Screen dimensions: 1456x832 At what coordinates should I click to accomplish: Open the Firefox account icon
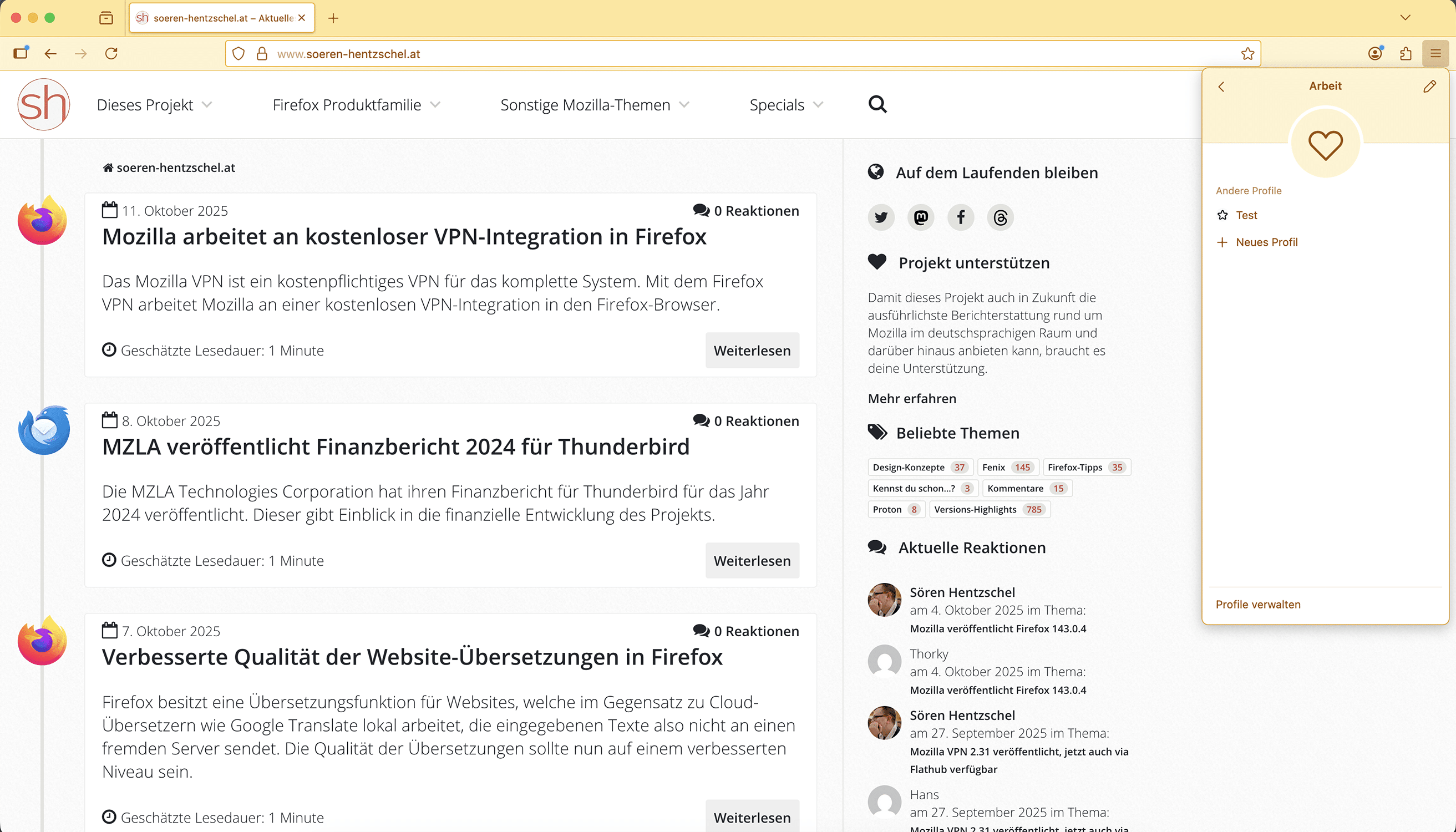(1375, 54)
